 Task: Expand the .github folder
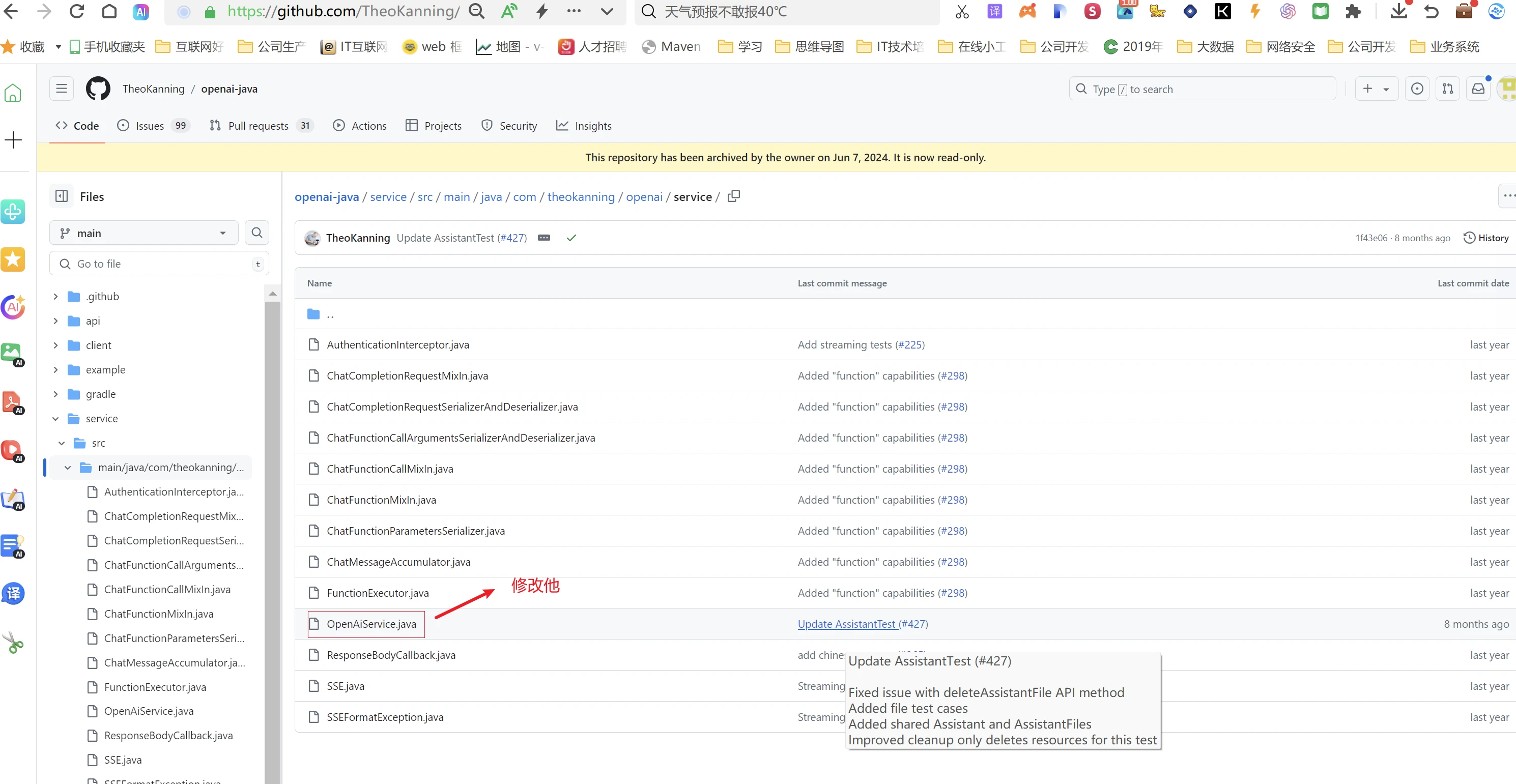point(55,297)
